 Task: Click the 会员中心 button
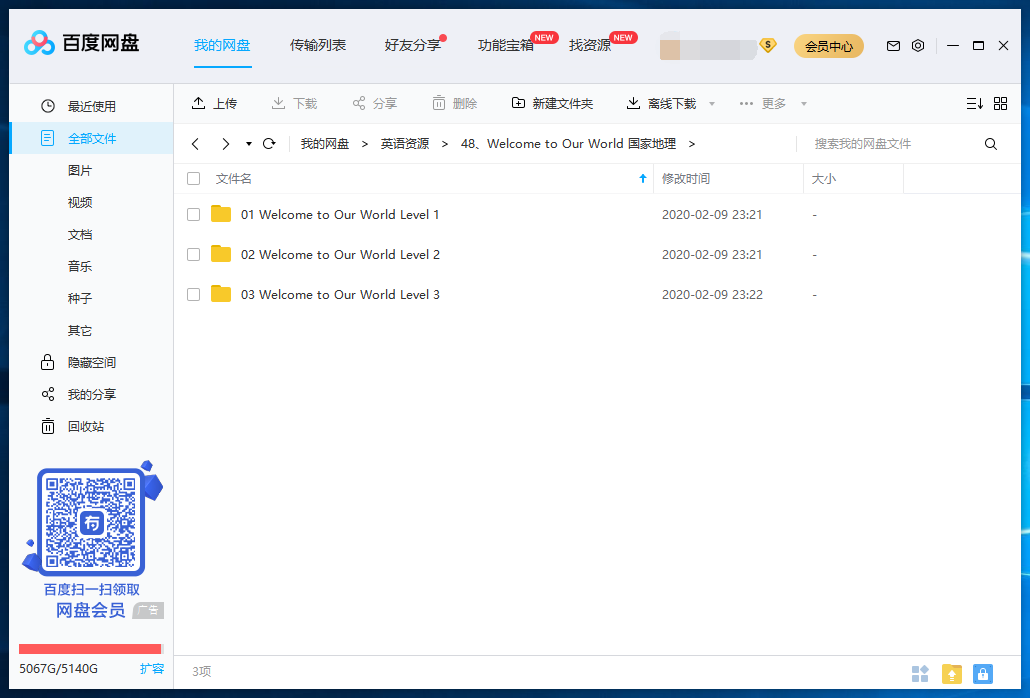[828, 46]
